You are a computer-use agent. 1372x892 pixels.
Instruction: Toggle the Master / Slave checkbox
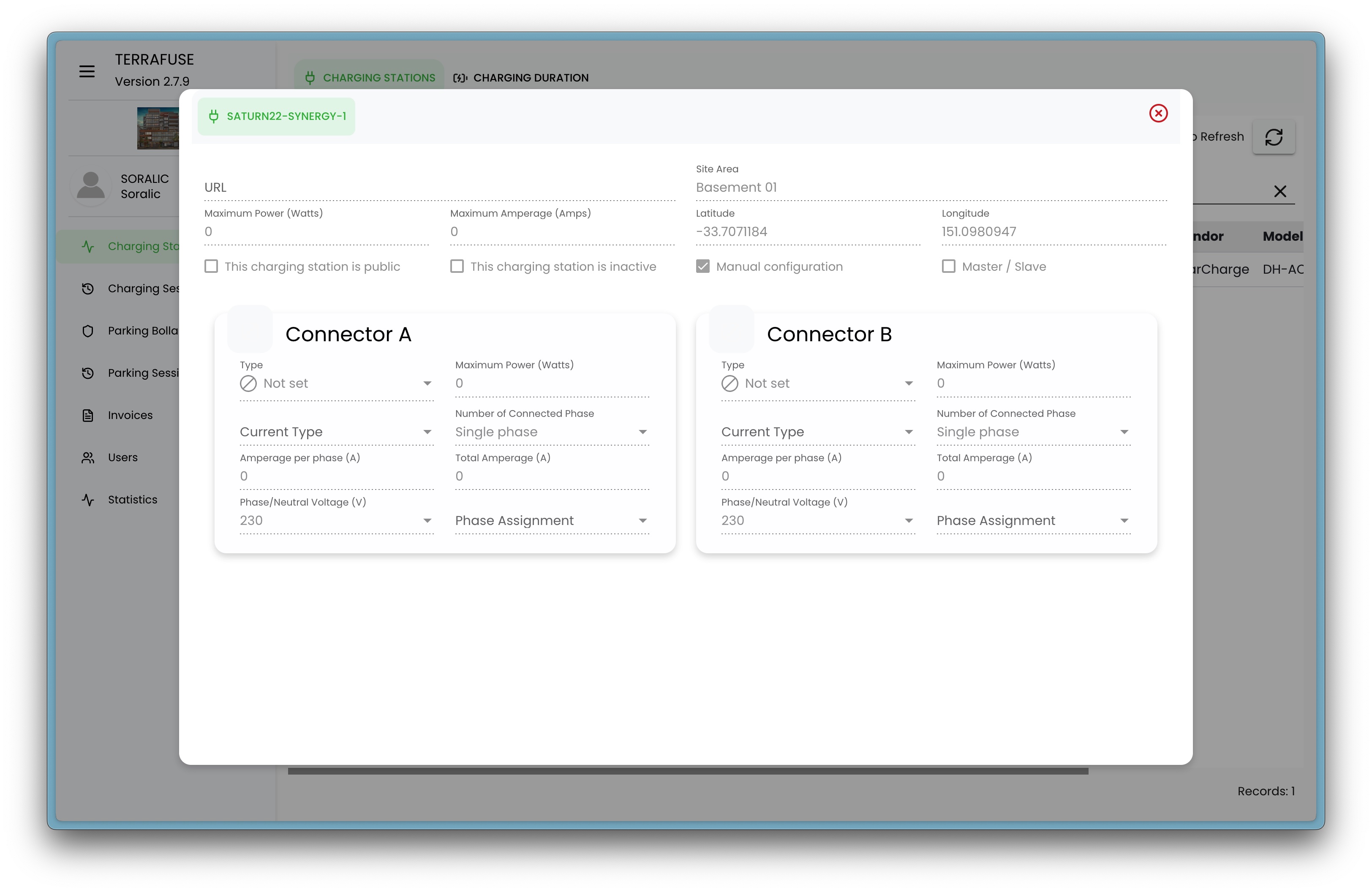948,266
